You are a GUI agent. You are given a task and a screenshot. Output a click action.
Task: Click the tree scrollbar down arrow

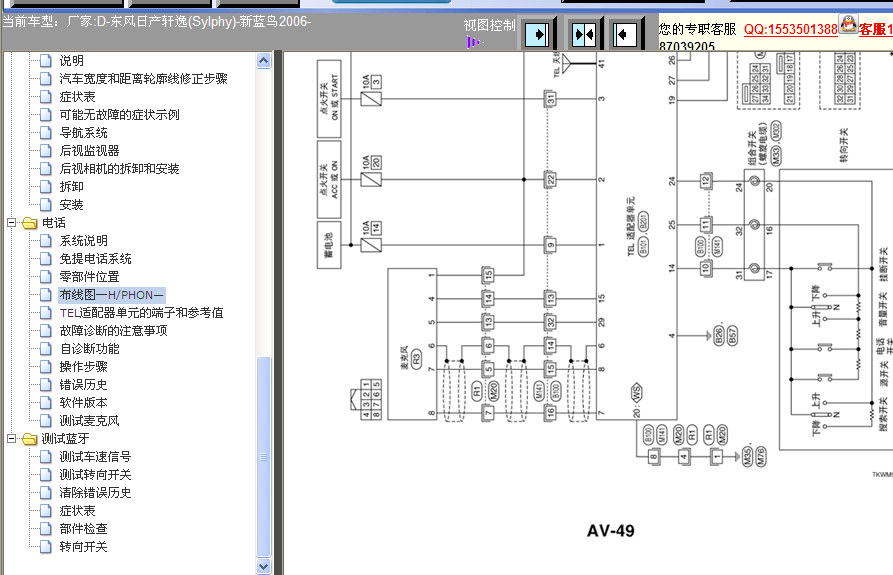(x=263, y=566)
